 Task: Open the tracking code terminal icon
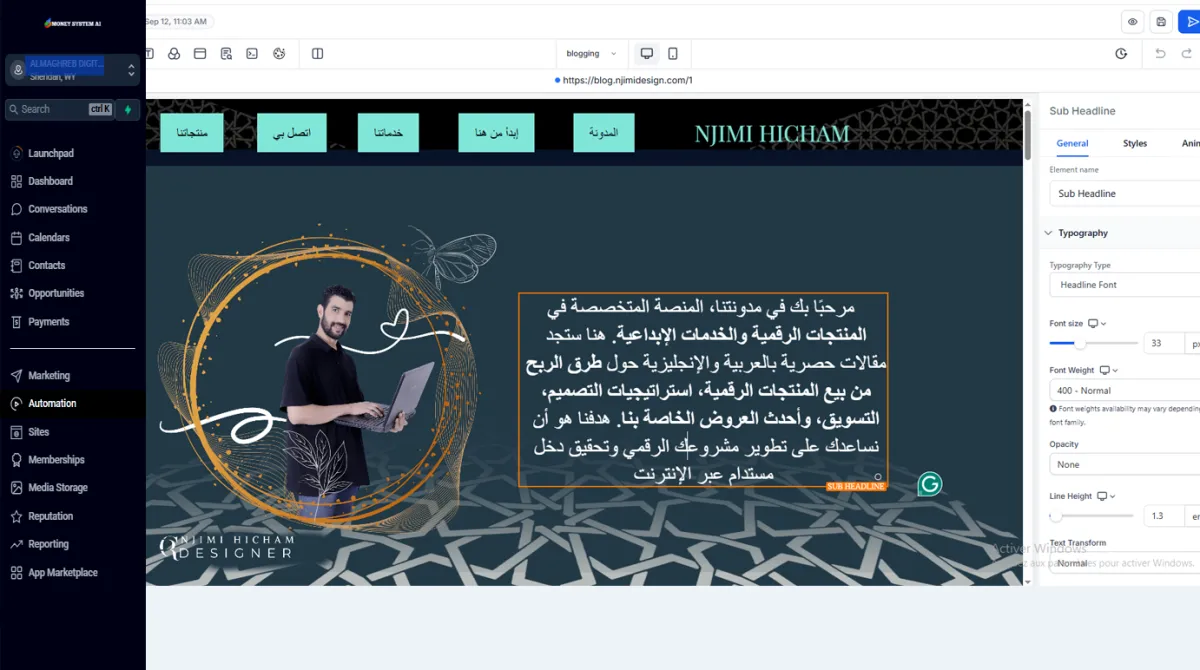pyautogui.click(x=253, y=53)
